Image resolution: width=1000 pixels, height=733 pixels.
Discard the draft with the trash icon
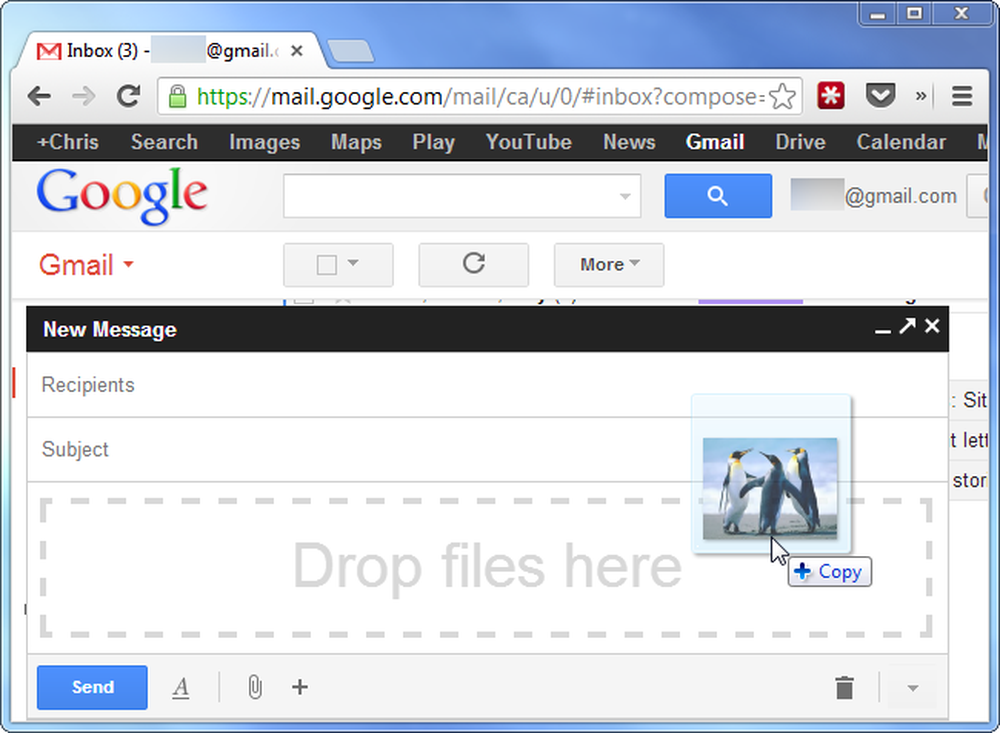click(844, 687)
